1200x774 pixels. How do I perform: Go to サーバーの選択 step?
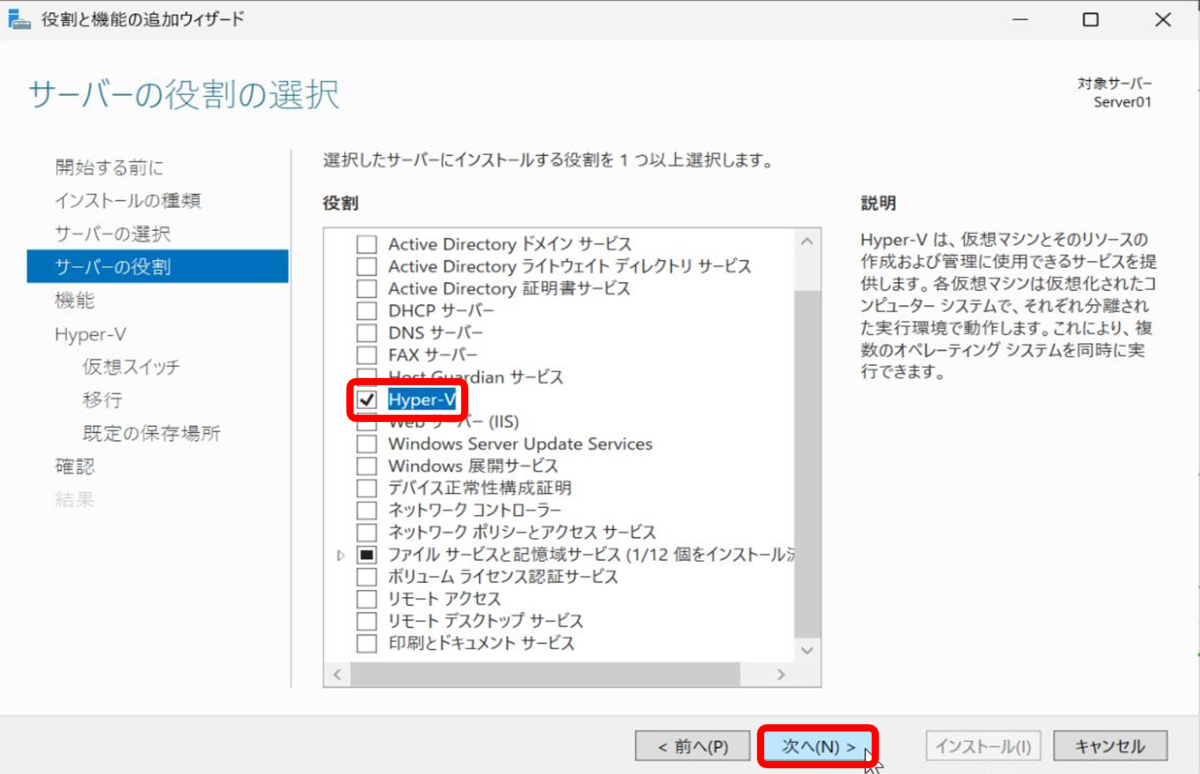coord(112,234)
